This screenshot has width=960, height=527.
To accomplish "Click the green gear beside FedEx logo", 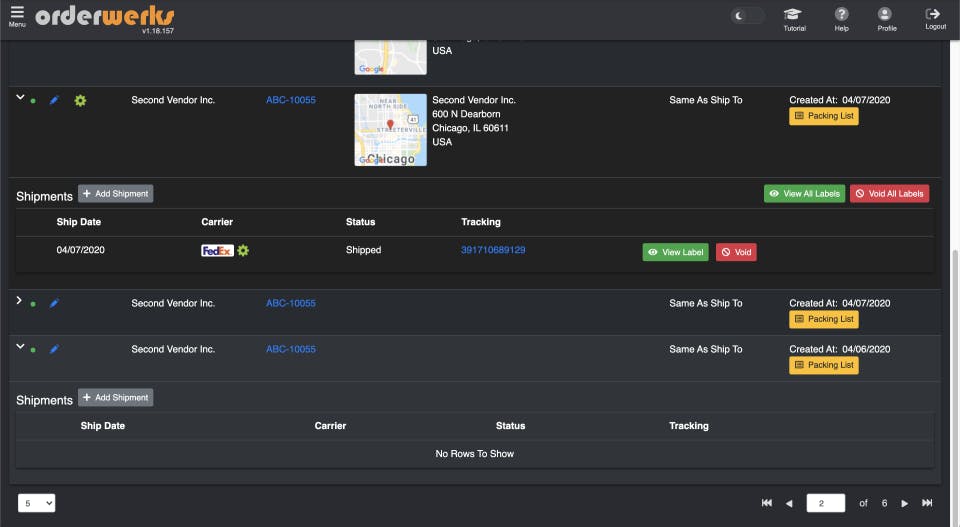I will pyautogui.click(x=243, y=251).
